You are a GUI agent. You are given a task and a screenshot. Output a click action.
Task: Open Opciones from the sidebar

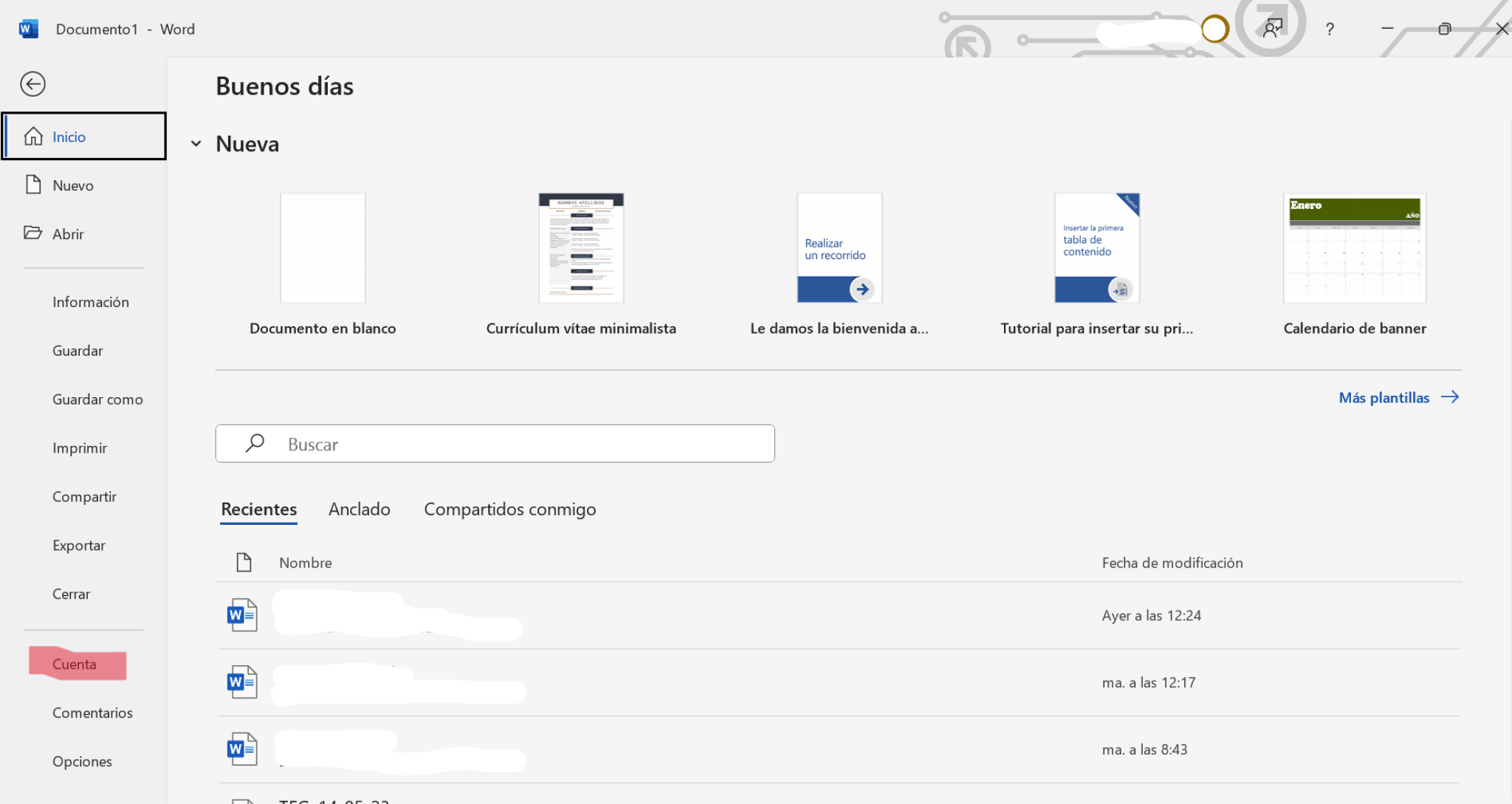(x=82, y=761)
